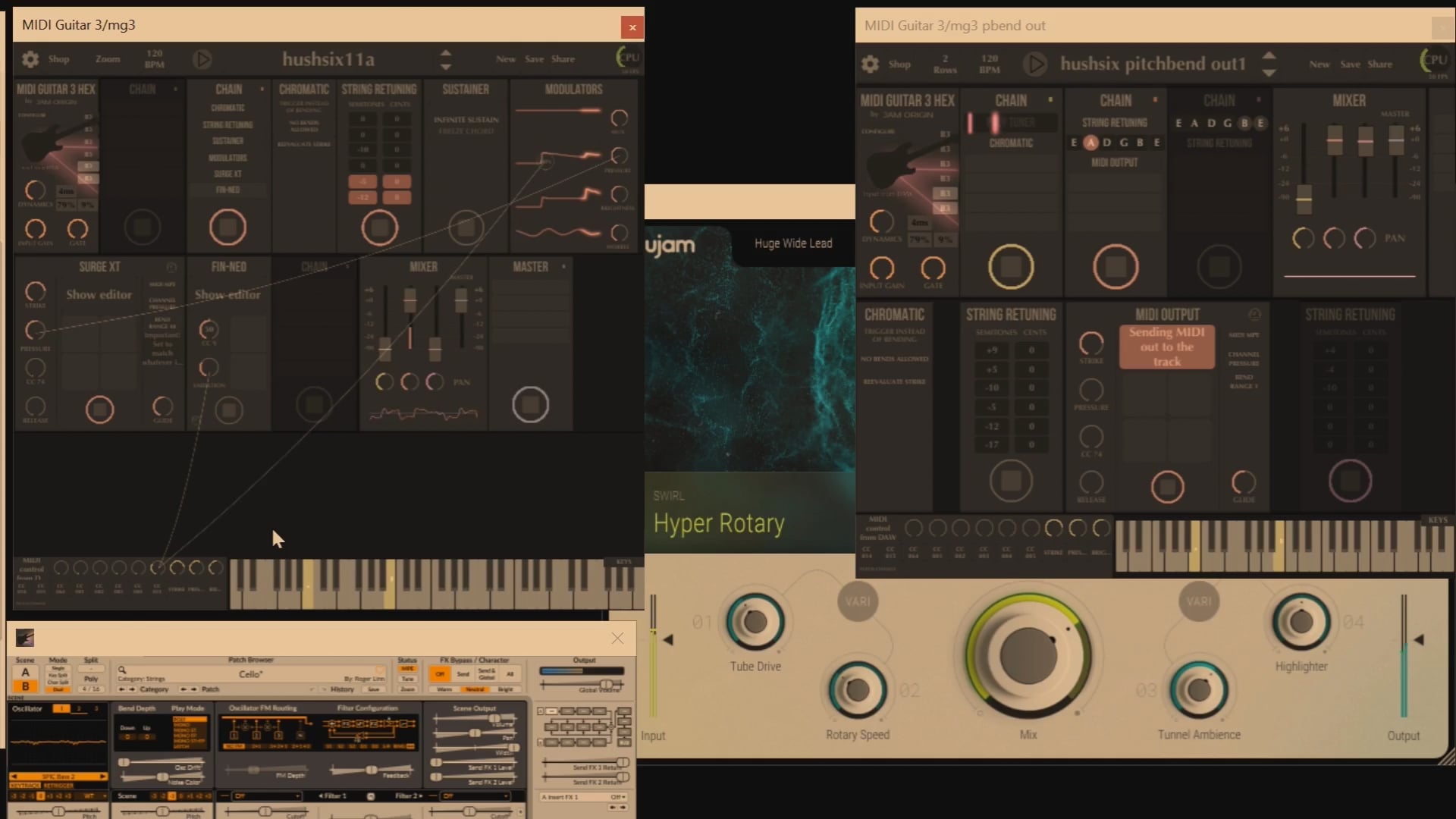The image size is (1456, 819).
Task: Click the CPU meter in hushsix11a window
Action: [628, 58]
